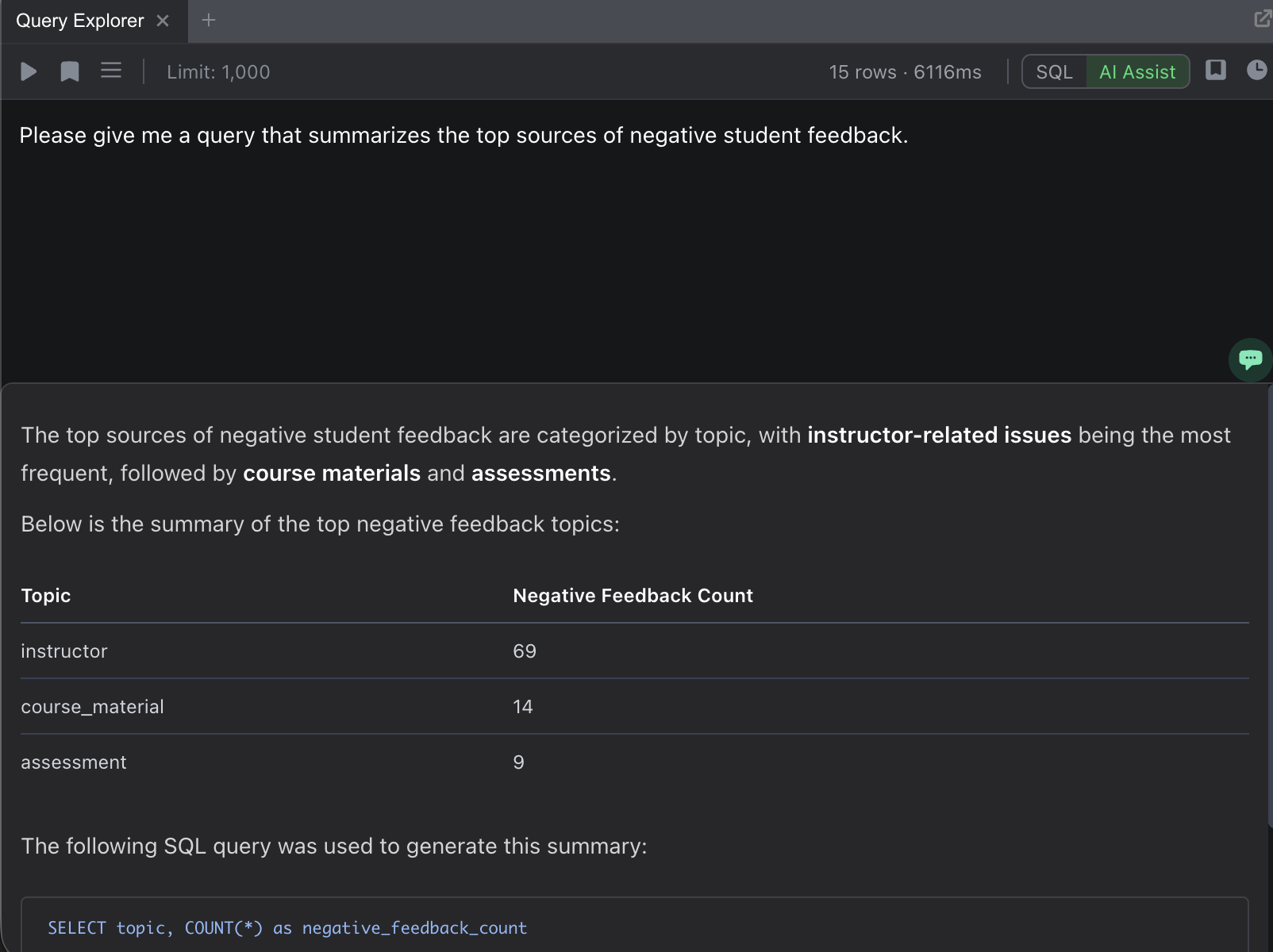The height and width of the screenshot is (952, 1273).
Task: Switch to AI Assist mode
Action: pyautogui.click(x=1137, y=72)
